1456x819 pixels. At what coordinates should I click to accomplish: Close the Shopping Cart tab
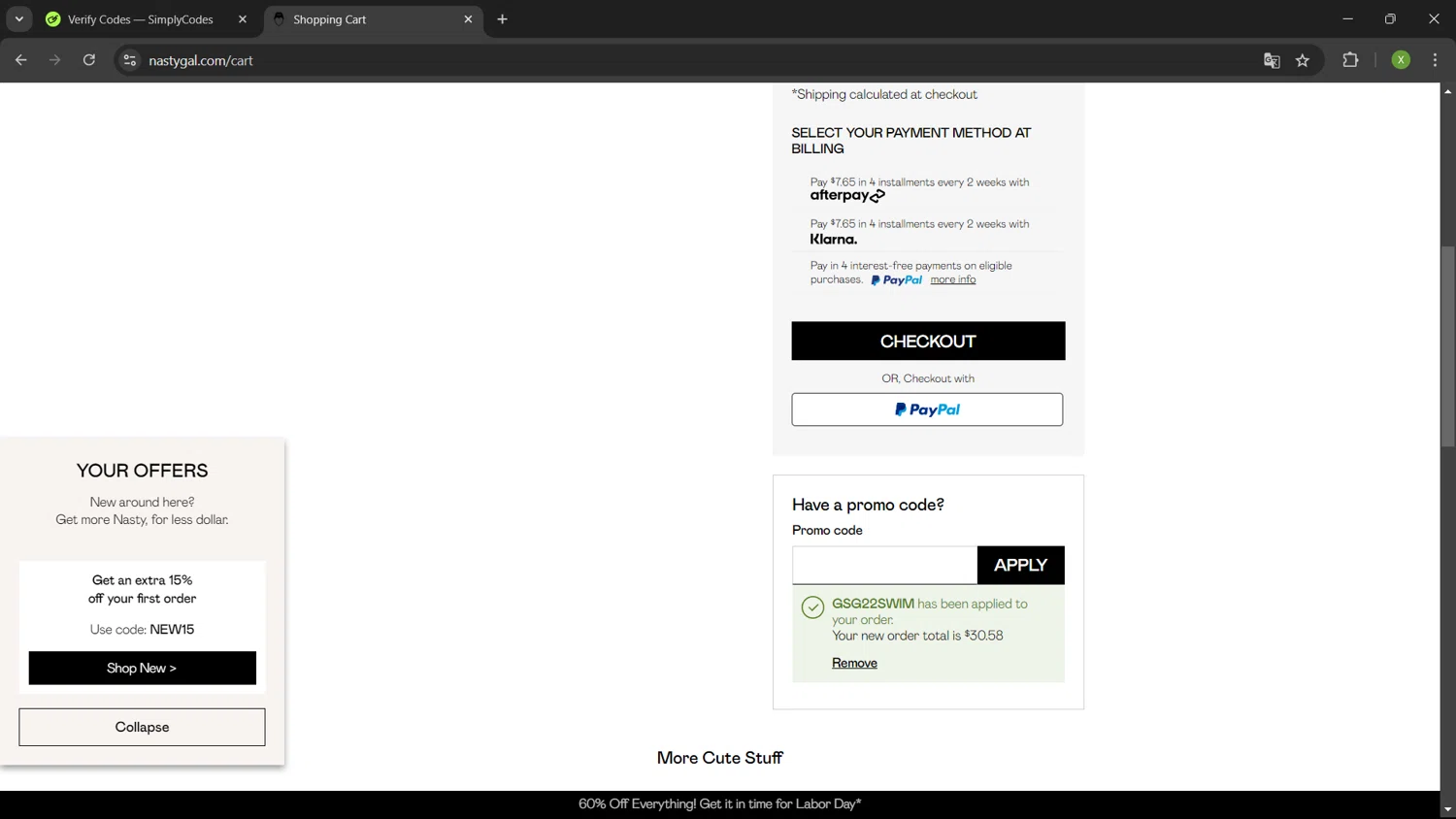coord(468,19)
